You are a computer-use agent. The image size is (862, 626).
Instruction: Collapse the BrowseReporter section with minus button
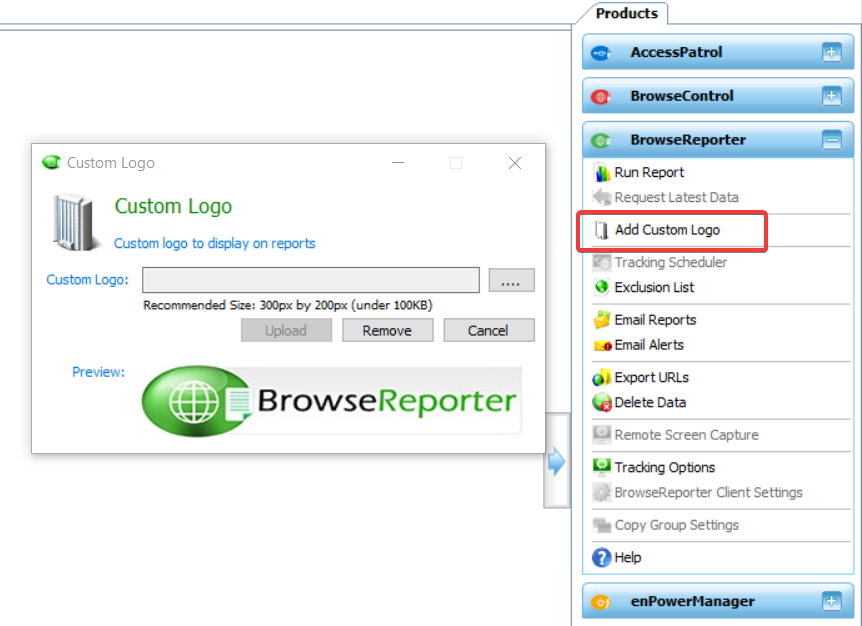pyautogui.click(x=831, y=140)
